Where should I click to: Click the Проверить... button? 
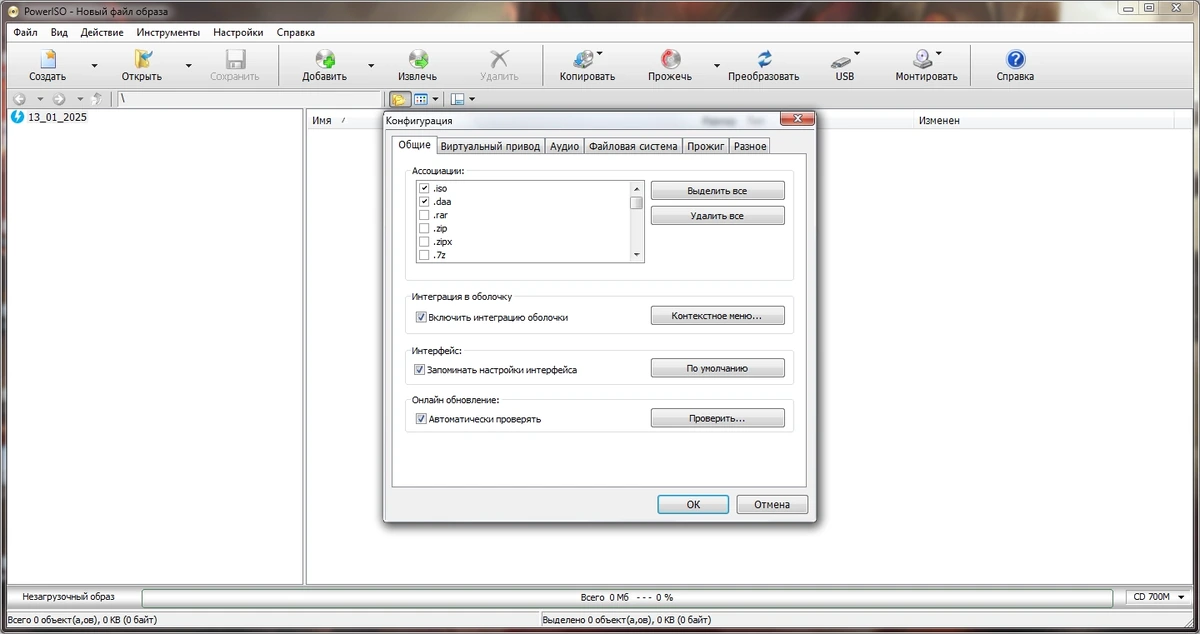pyautogui.click(x=717, y=418)
